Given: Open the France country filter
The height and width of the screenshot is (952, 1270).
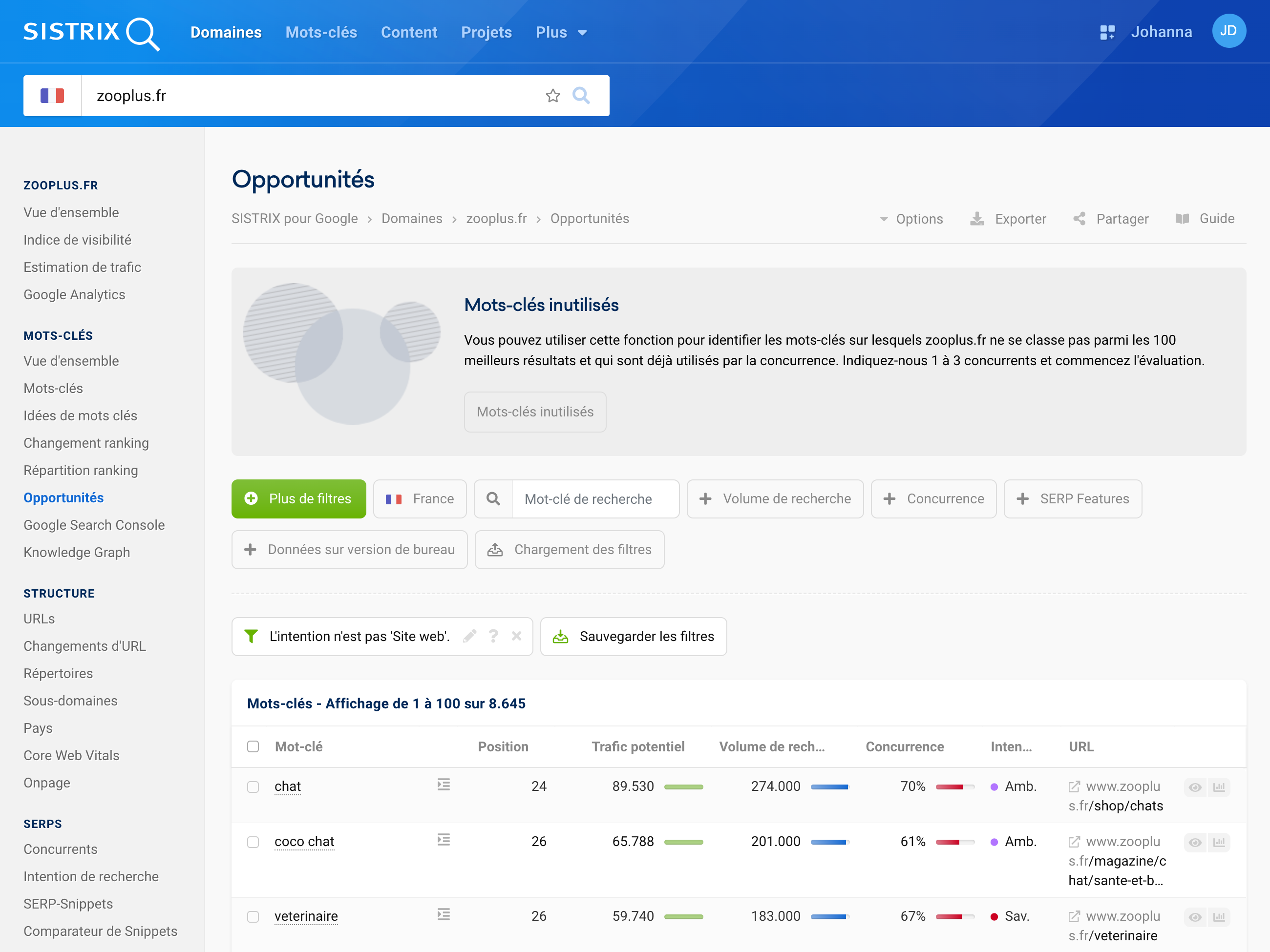Looking at the screenshot, I should (420, 498).
